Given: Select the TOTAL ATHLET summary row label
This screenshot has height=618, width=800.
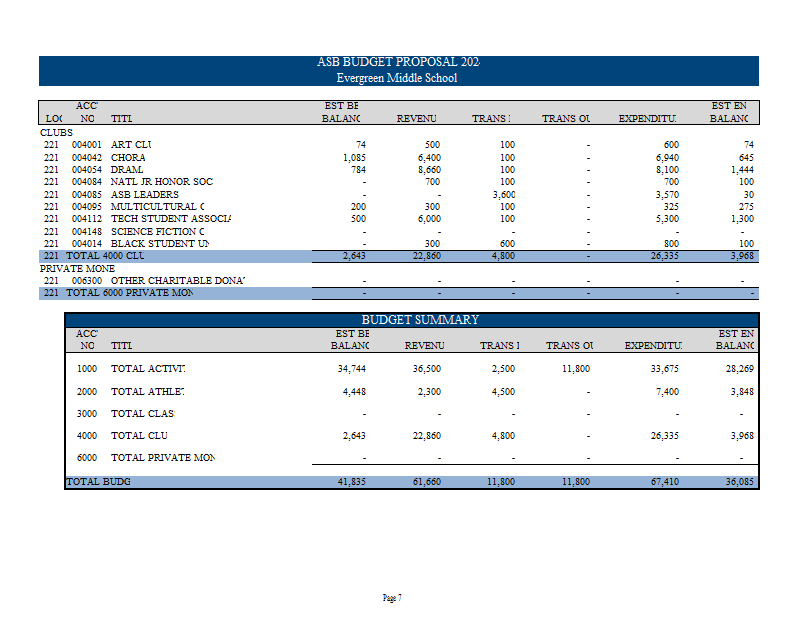Looking at the screenshot, I should point(148,392).
